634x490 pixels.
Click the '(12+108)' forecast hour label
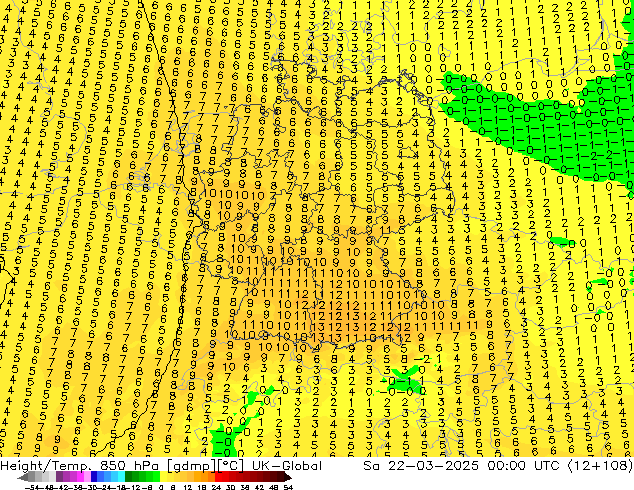point(600,465)
